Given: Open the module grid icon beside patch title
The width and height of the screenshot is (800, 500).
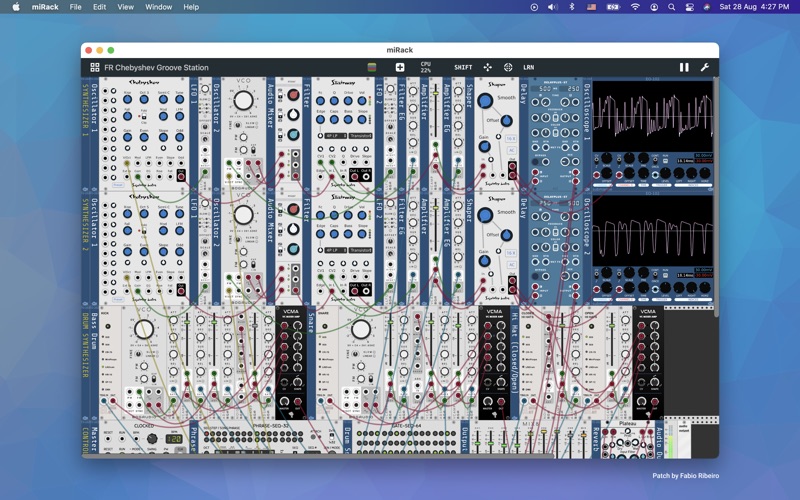Looking at the screenshot, I should pos(95,67).
